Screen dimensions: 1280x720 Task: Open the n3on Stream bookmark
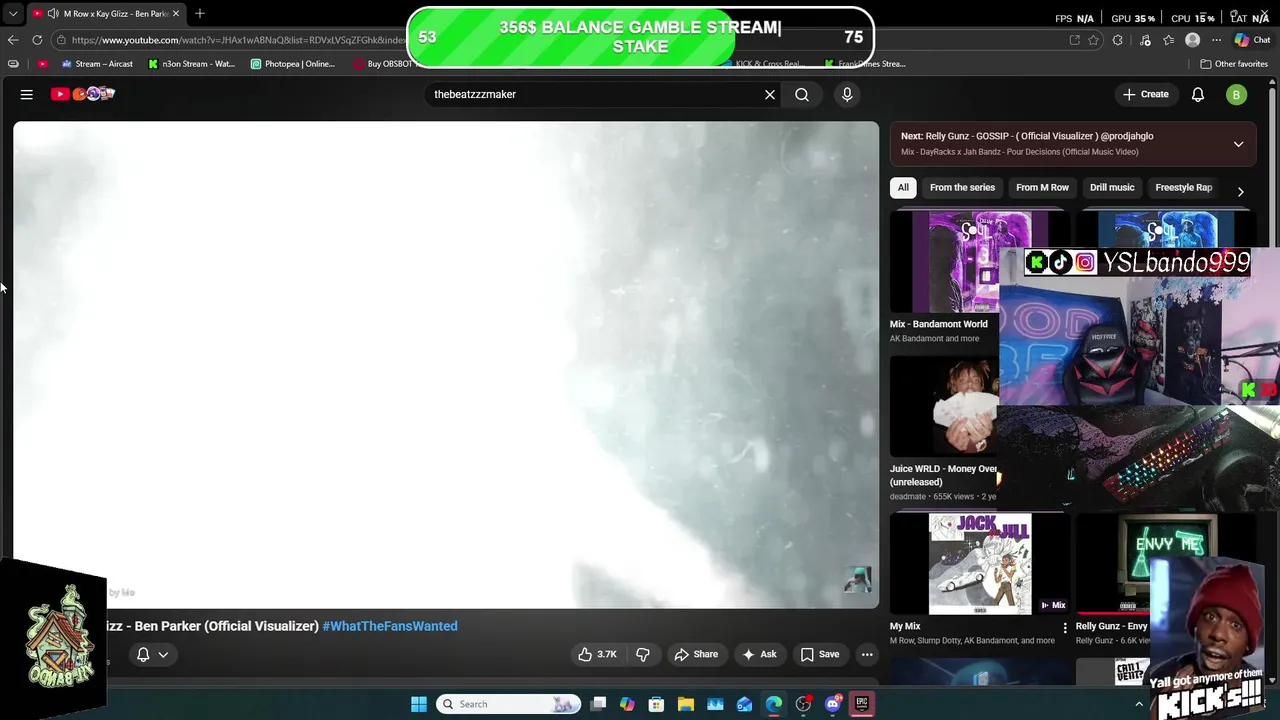(x=191, y=64)
